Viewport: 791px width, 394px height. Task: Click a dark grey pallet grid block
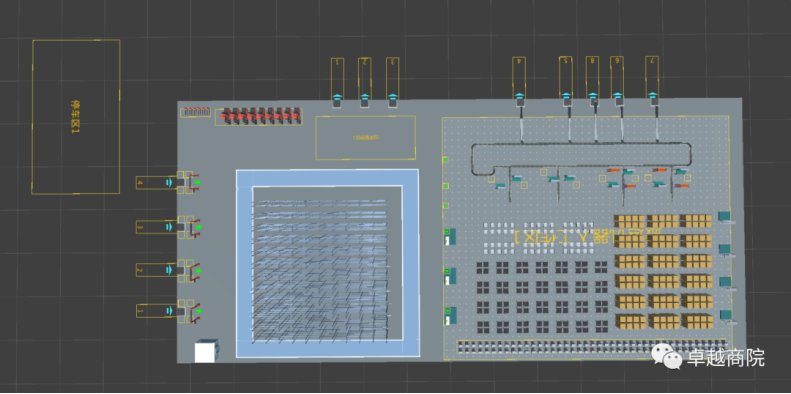[x=483, y=267]
